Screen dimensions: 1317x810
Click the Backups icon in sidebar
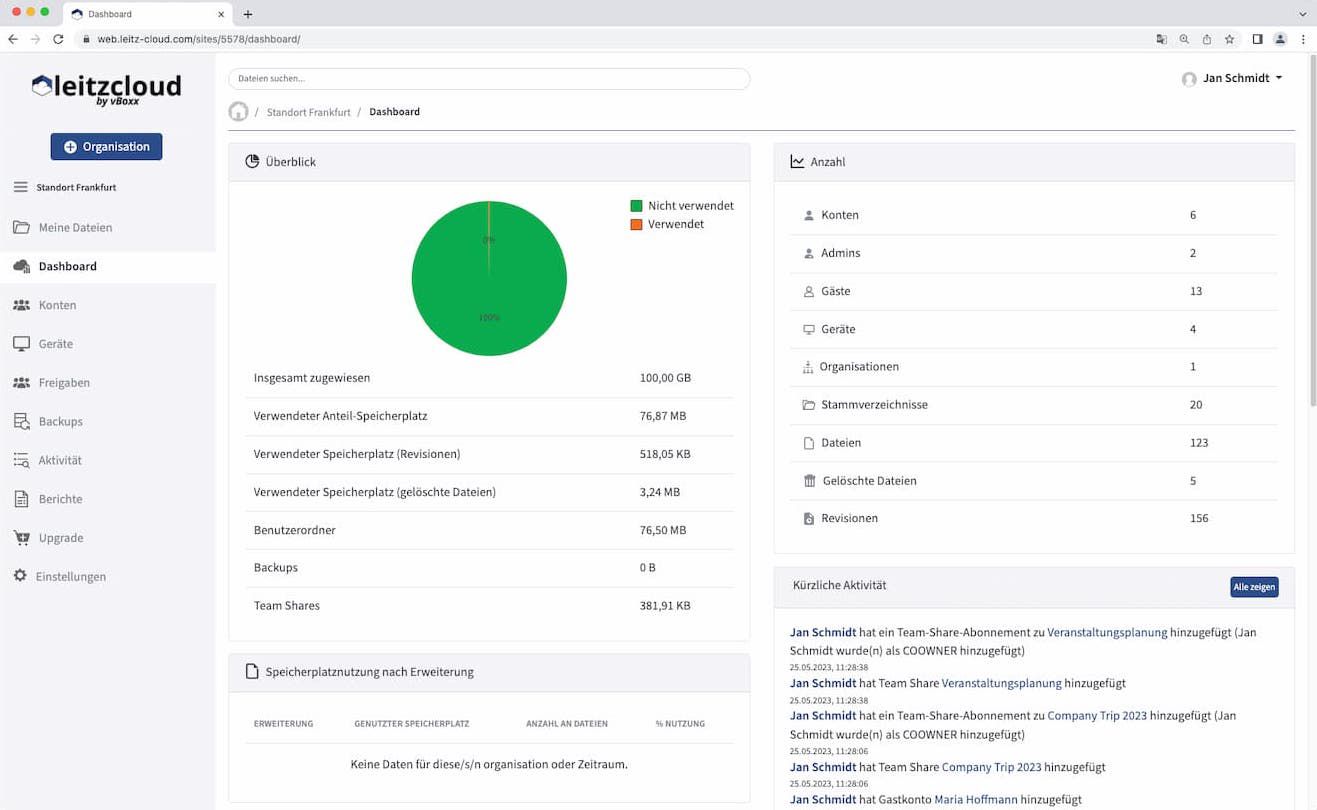[21, 422]
